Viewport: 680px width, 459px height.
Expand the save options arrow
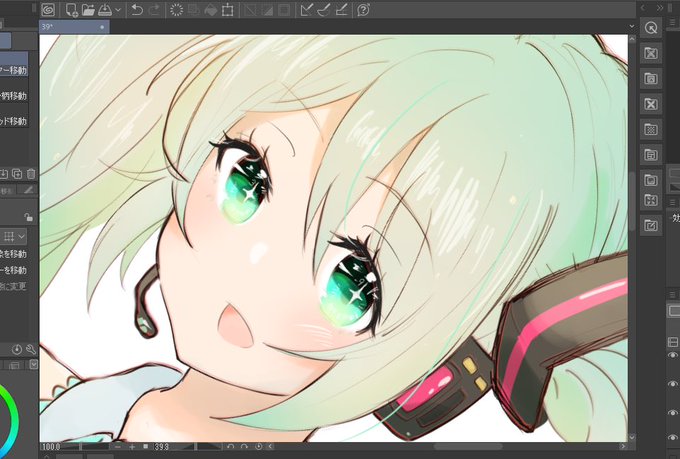(x=118, y=10)
